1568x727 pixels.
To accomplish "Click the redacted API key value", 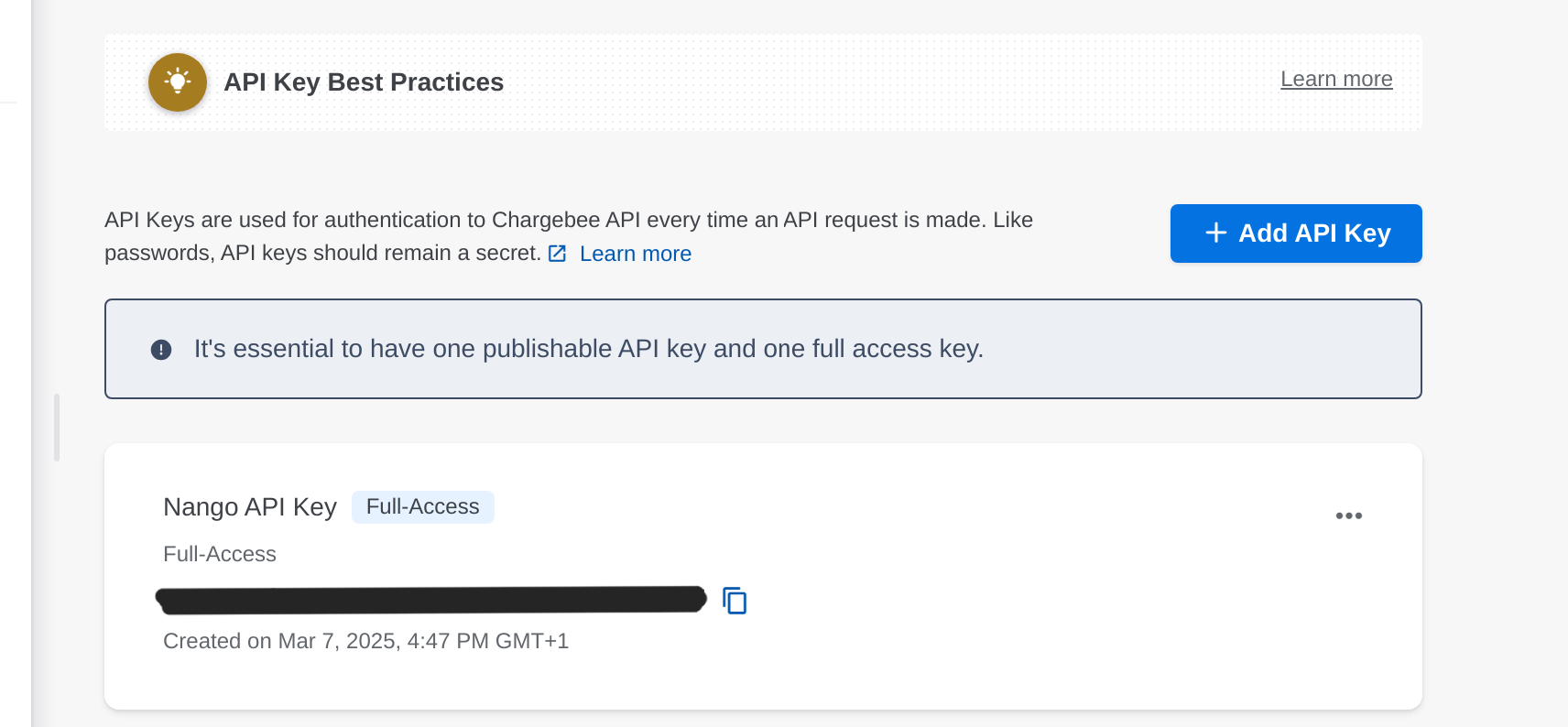I will tap(431, 600).
